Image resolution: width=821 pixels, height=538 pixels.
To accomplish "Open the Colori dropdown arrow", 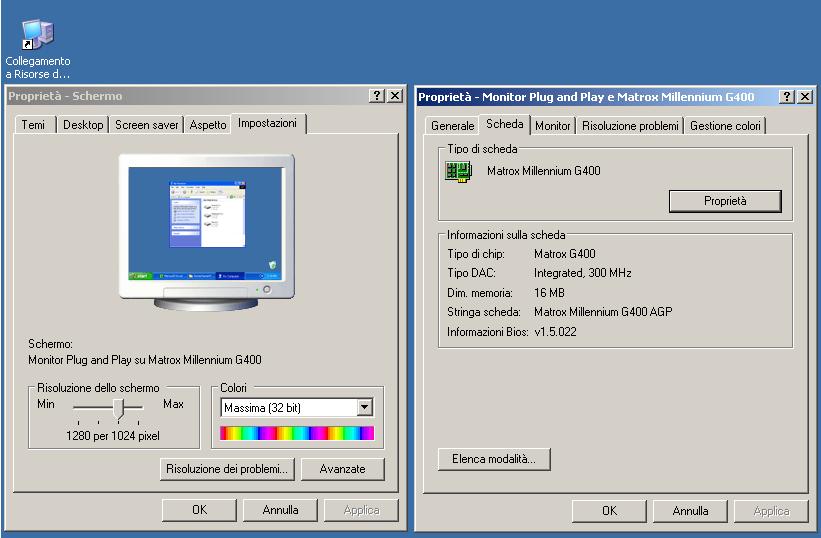I will tap(365, 407).
